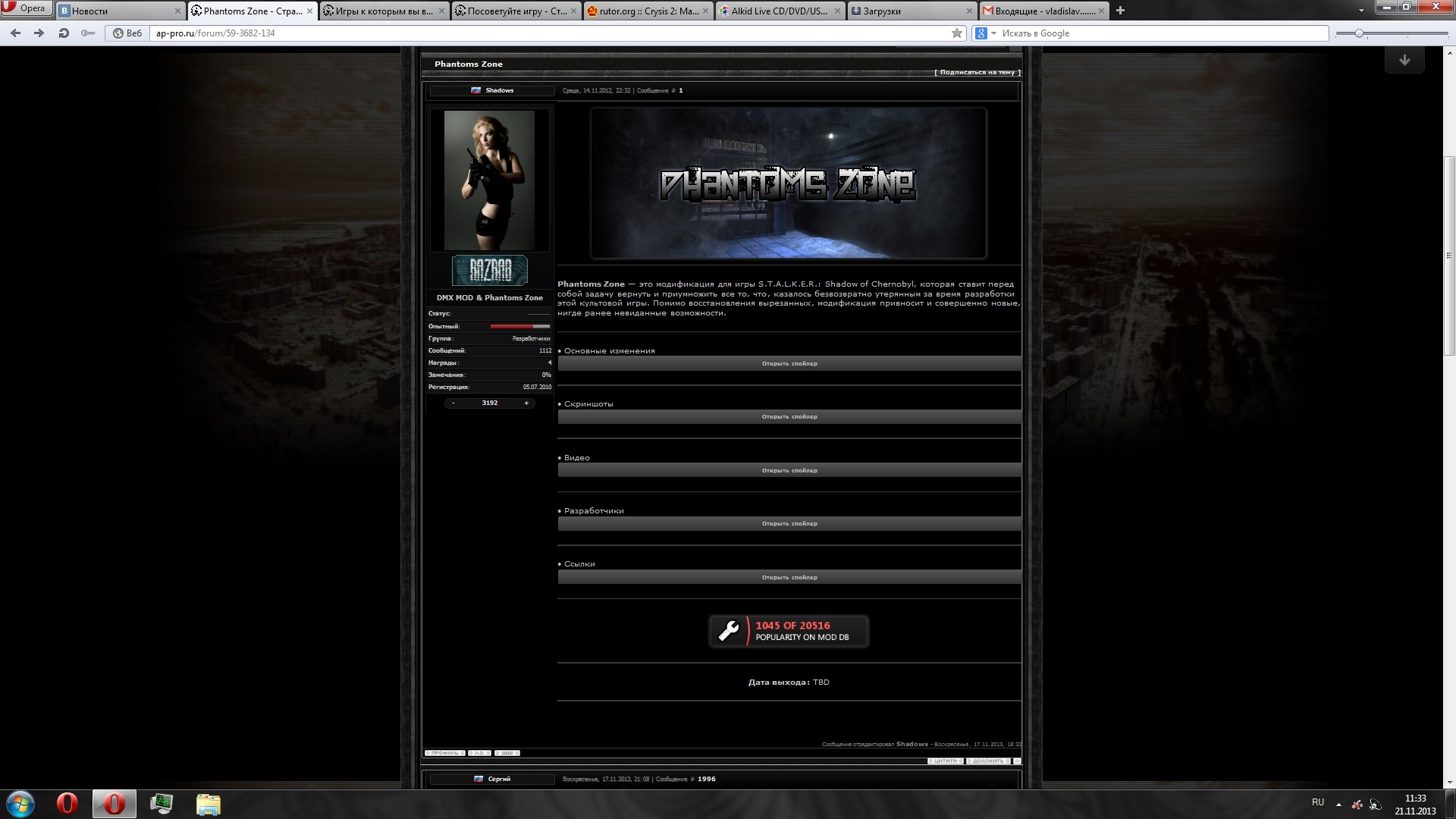Click the address bar with ap-pro.ru URL

(x=550, y=33)
